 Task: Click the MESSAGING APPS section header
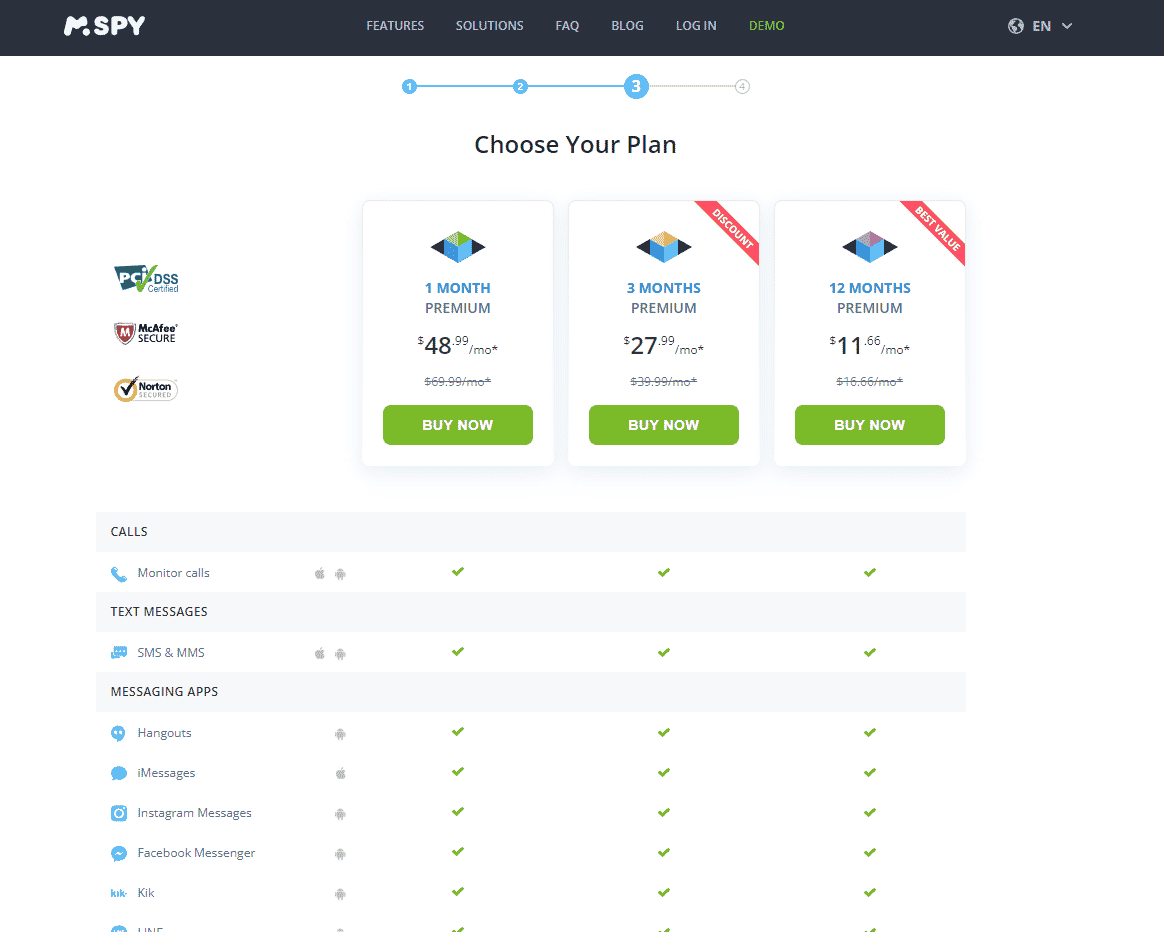pyautogui.click(x=531, y=692)
